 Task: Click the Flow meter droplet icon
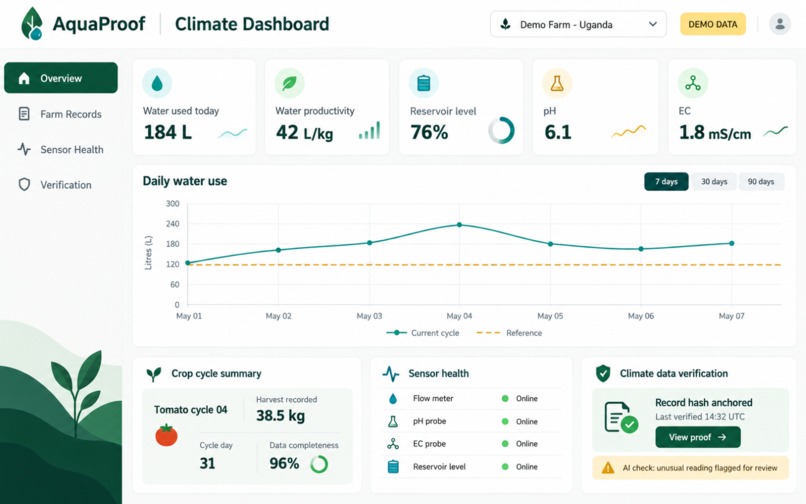(x=393, y=399)
